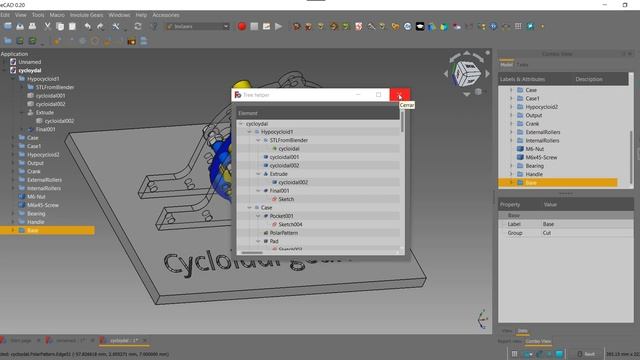Click the wrench and screwdriver tools icon
The image size is (640, 360).
point(116,27)
